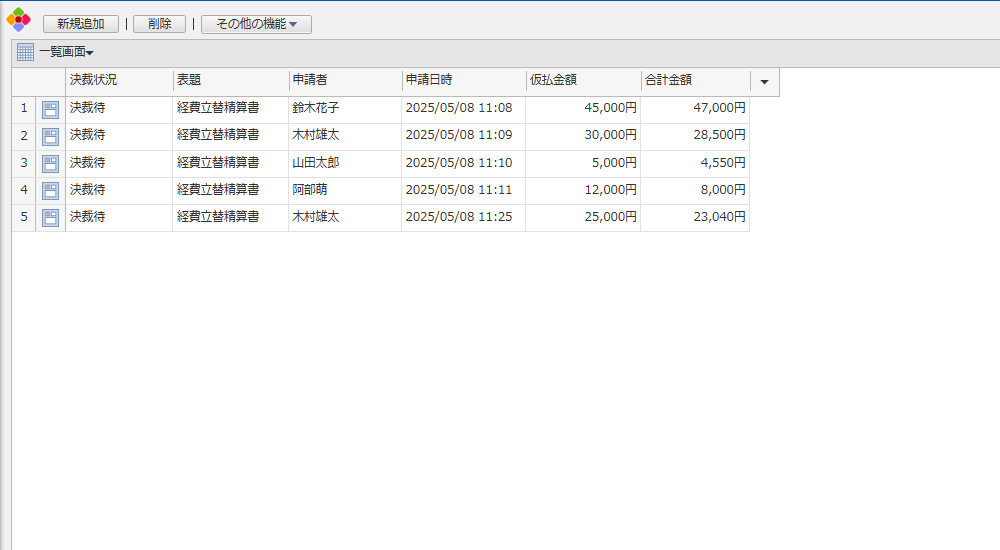
Task: Open record form icon in row 2
Action: (50, 136)
